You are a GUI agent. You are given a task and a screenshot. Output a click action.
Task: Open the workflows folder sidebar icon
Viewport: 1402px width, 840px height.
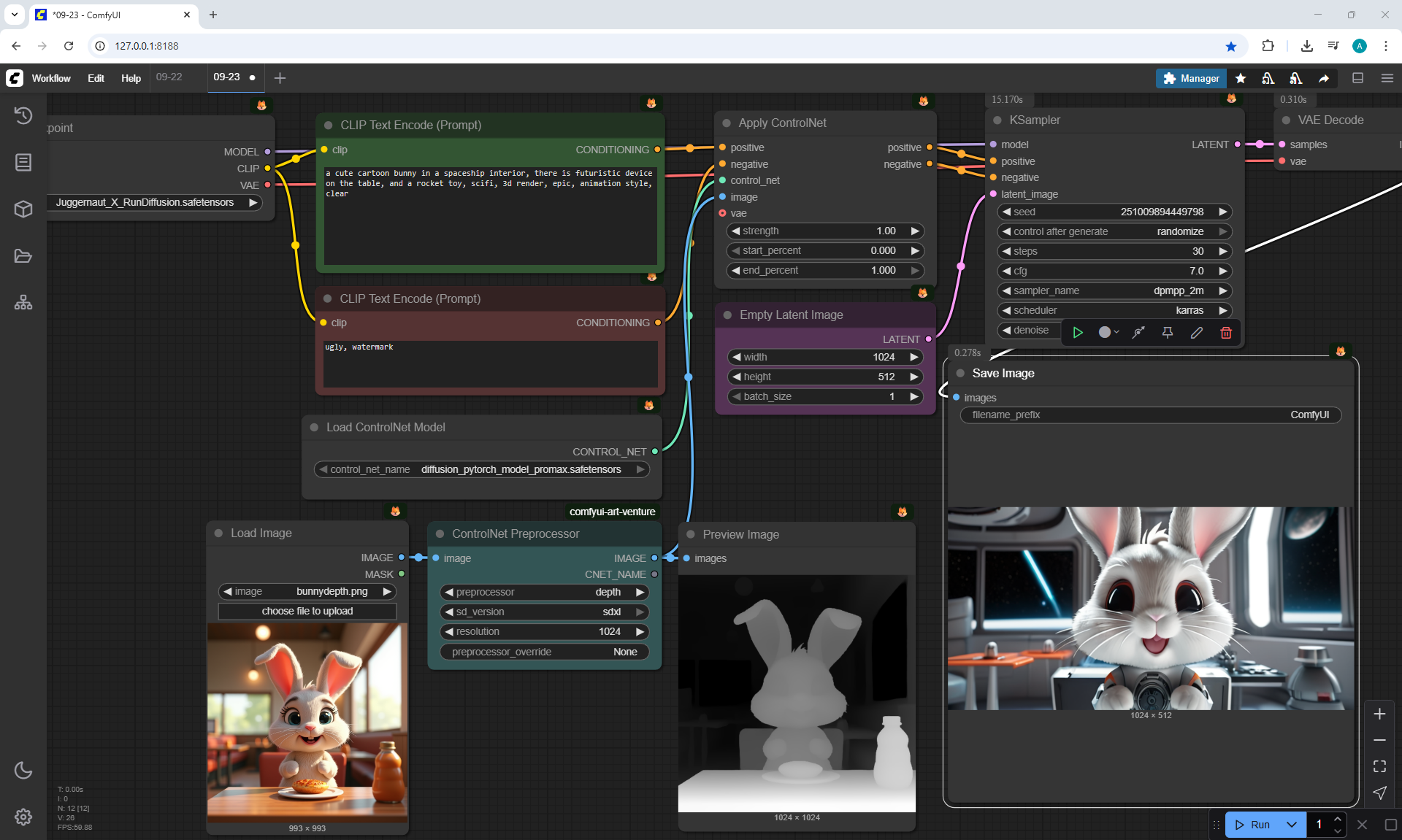tap(23, 256)
